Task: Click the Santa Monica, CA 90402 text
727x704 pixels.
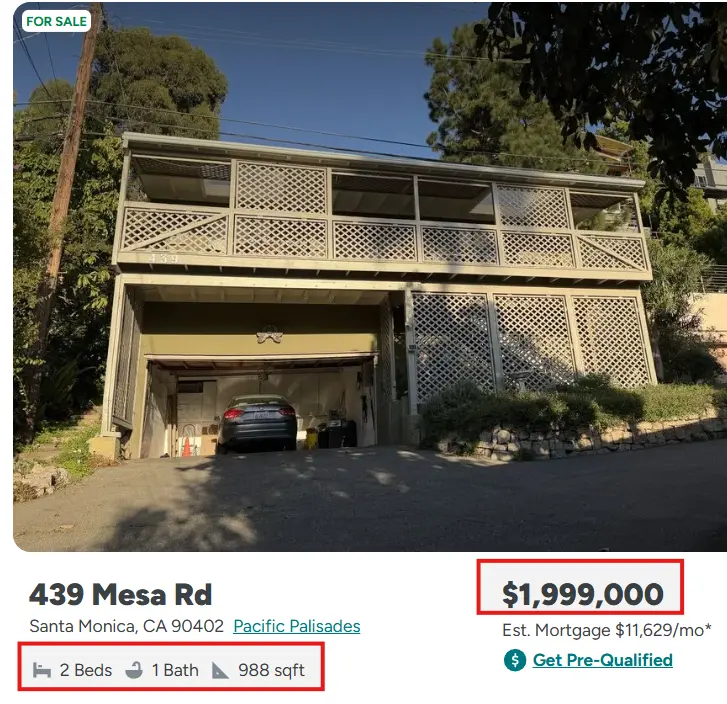Action: 126,627
